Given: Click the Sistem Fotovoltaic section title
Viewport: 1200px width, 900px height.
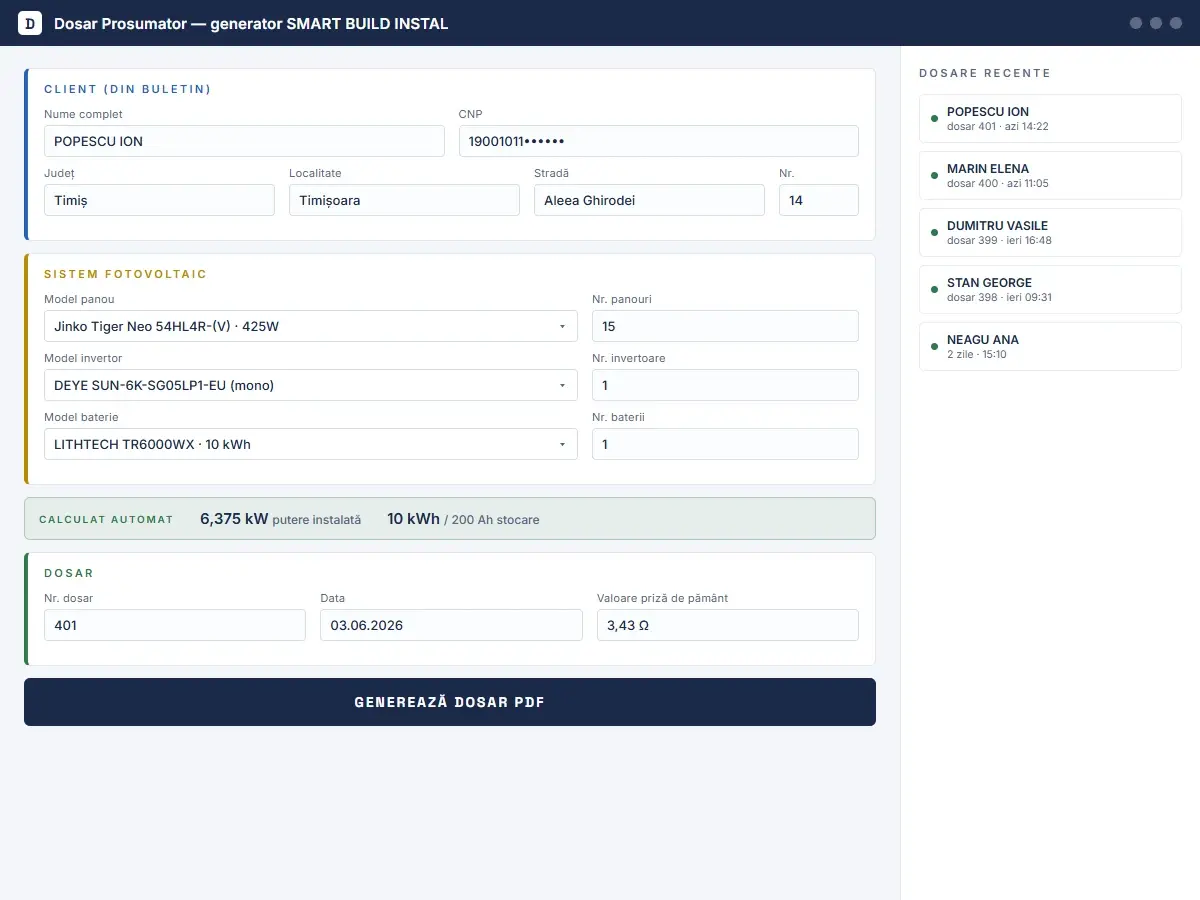Looking at the screenshot, I should tap(125, 274).
